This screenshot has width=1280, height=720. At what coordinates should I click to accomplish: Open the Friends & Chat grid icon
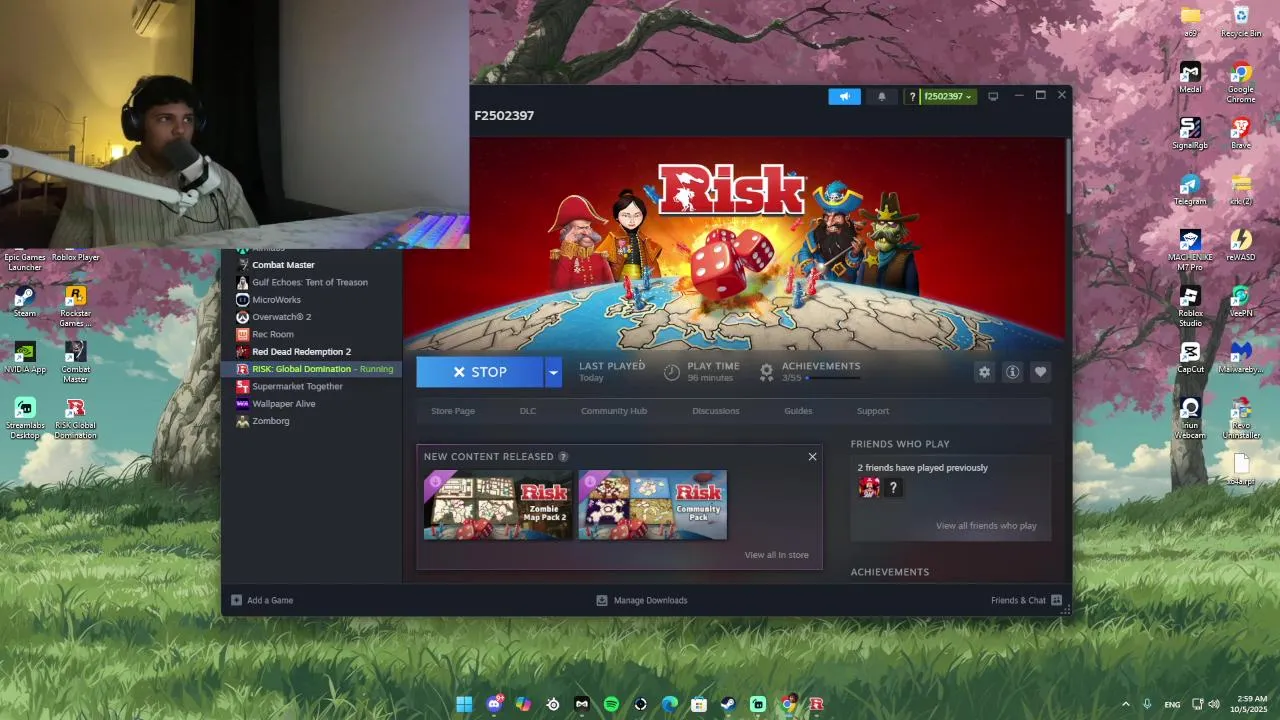pos(1056,600)
